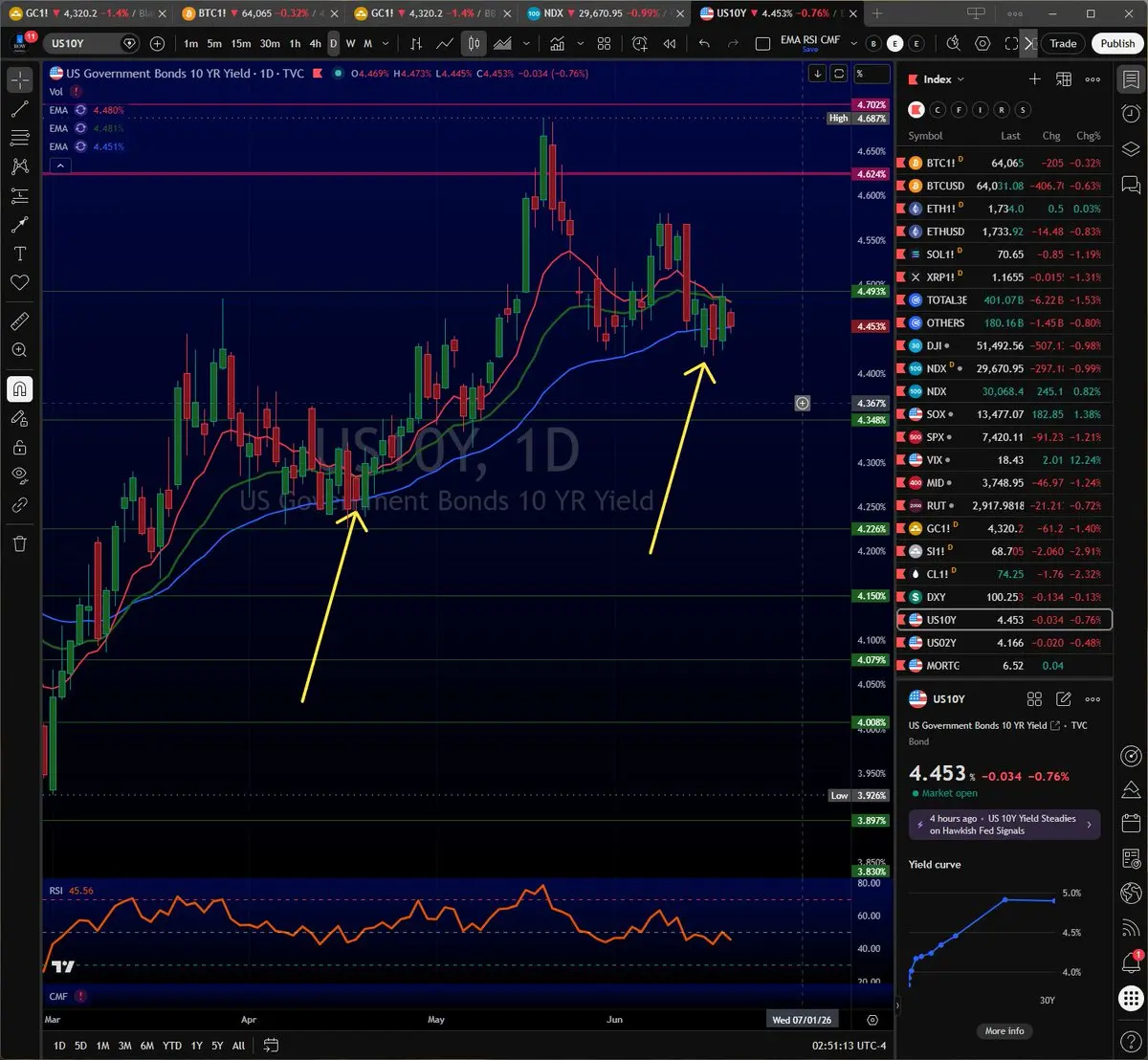Select the DXY row in watchlist
Image resolution: width=1148 pixels, height=1060 pixels.
pyautogui.click(x=1004, y=597)
